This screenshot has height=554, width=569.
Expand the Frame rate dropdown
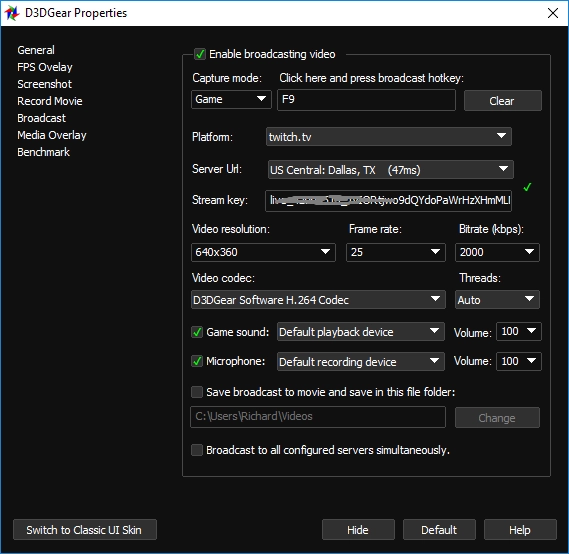396,252
